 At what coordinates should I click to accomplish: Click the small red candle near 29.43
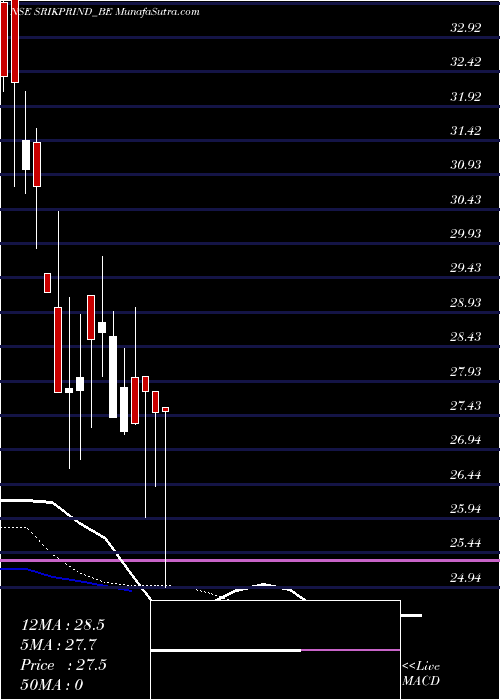pos(47,283)
